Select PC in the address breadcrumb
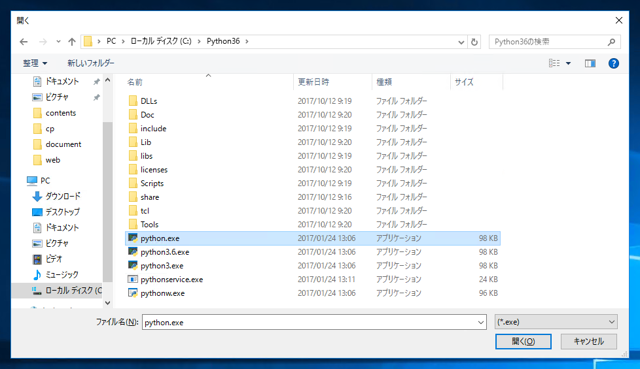The height and width of the screenshot is (369, 640). coord(111,41)
